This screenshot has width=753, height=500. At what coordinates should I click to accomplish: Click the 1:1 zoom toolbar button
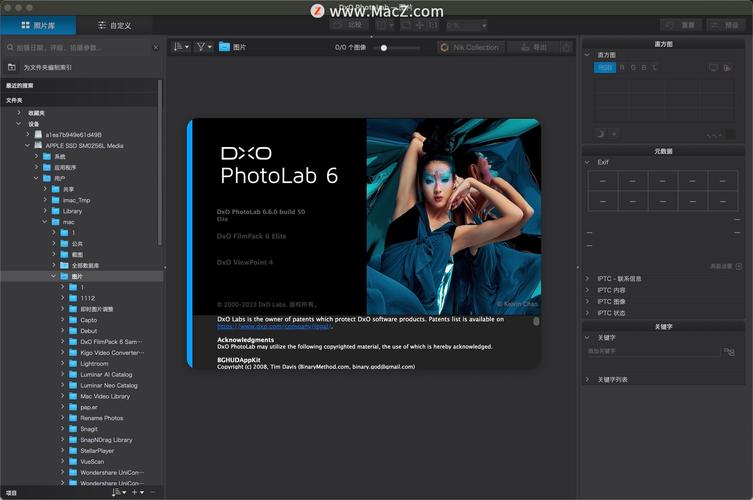pos(433,25)
